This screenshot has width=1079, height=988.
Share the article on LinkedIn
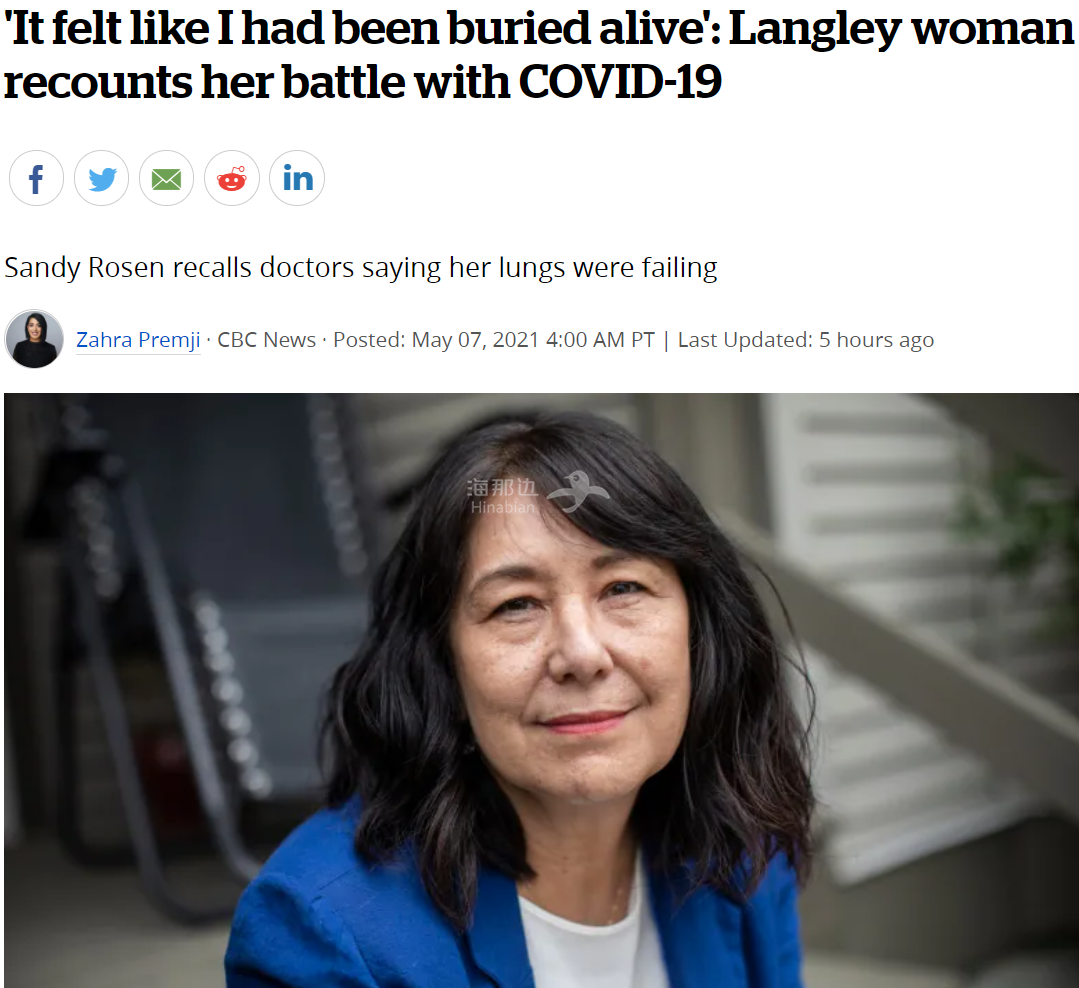[x=297, y=178]
